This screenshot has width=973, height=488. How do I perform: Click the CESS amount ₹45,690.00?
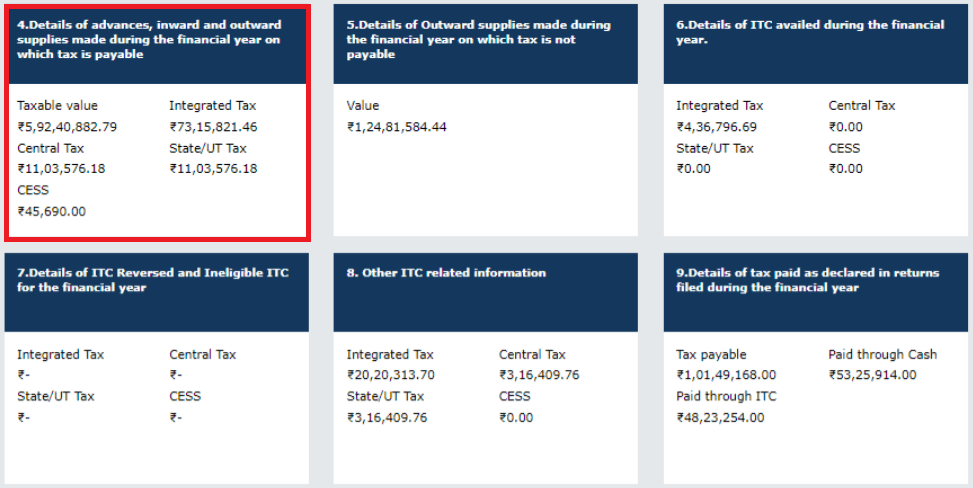pos(52,212)
